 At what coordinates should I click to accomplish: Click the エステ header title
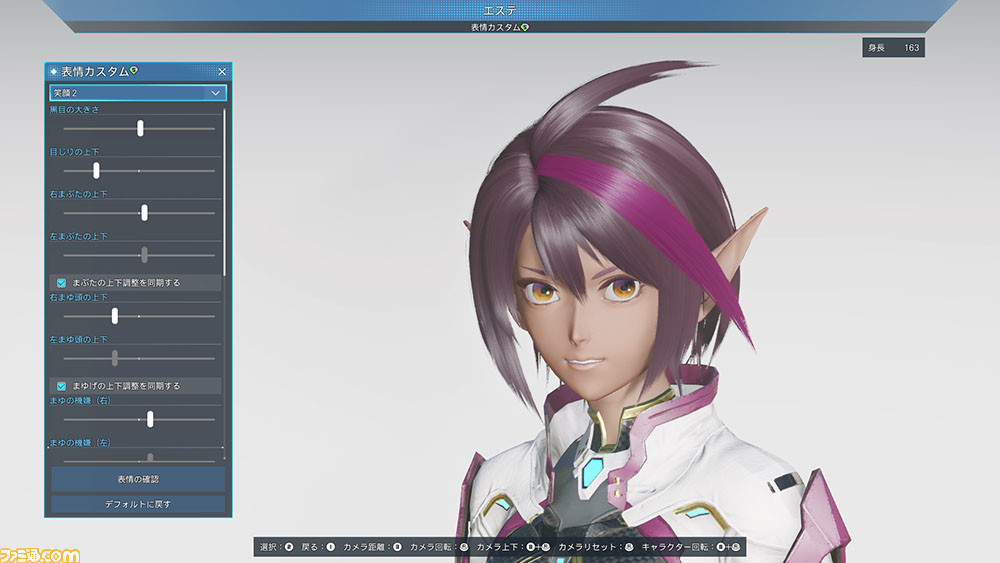pos(500,11)
